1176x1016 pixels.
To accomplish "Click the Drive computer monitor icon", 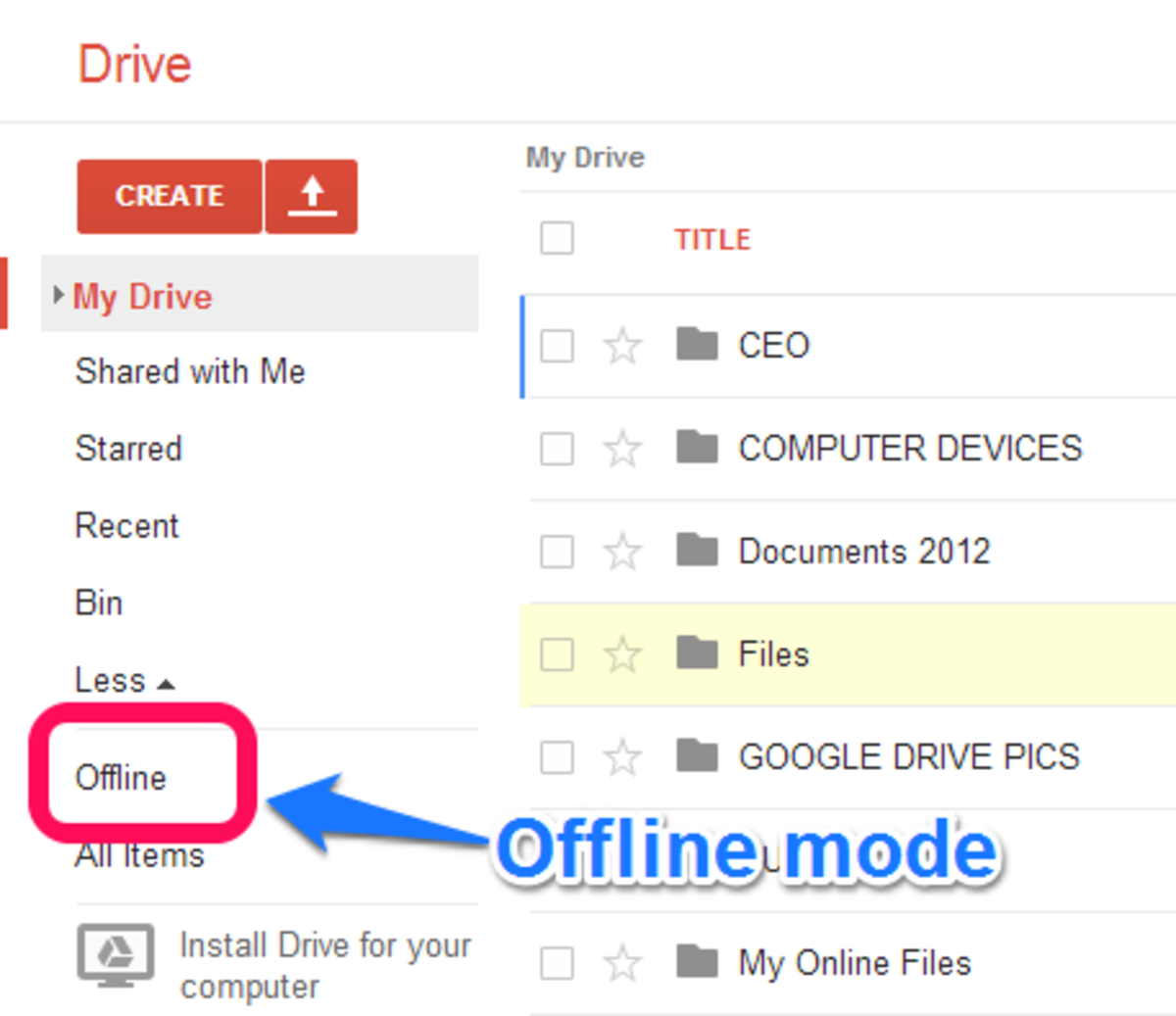I will (x=116, y=955).
